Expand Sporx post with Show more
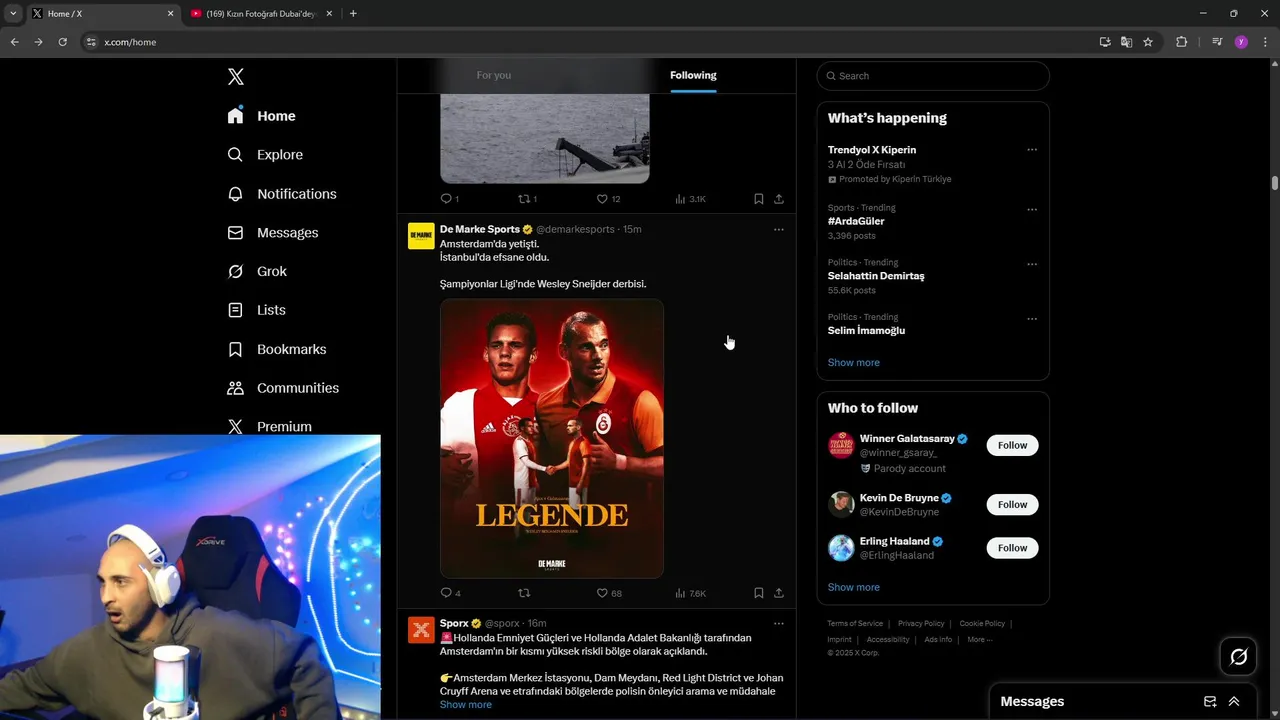 (466, 705)
